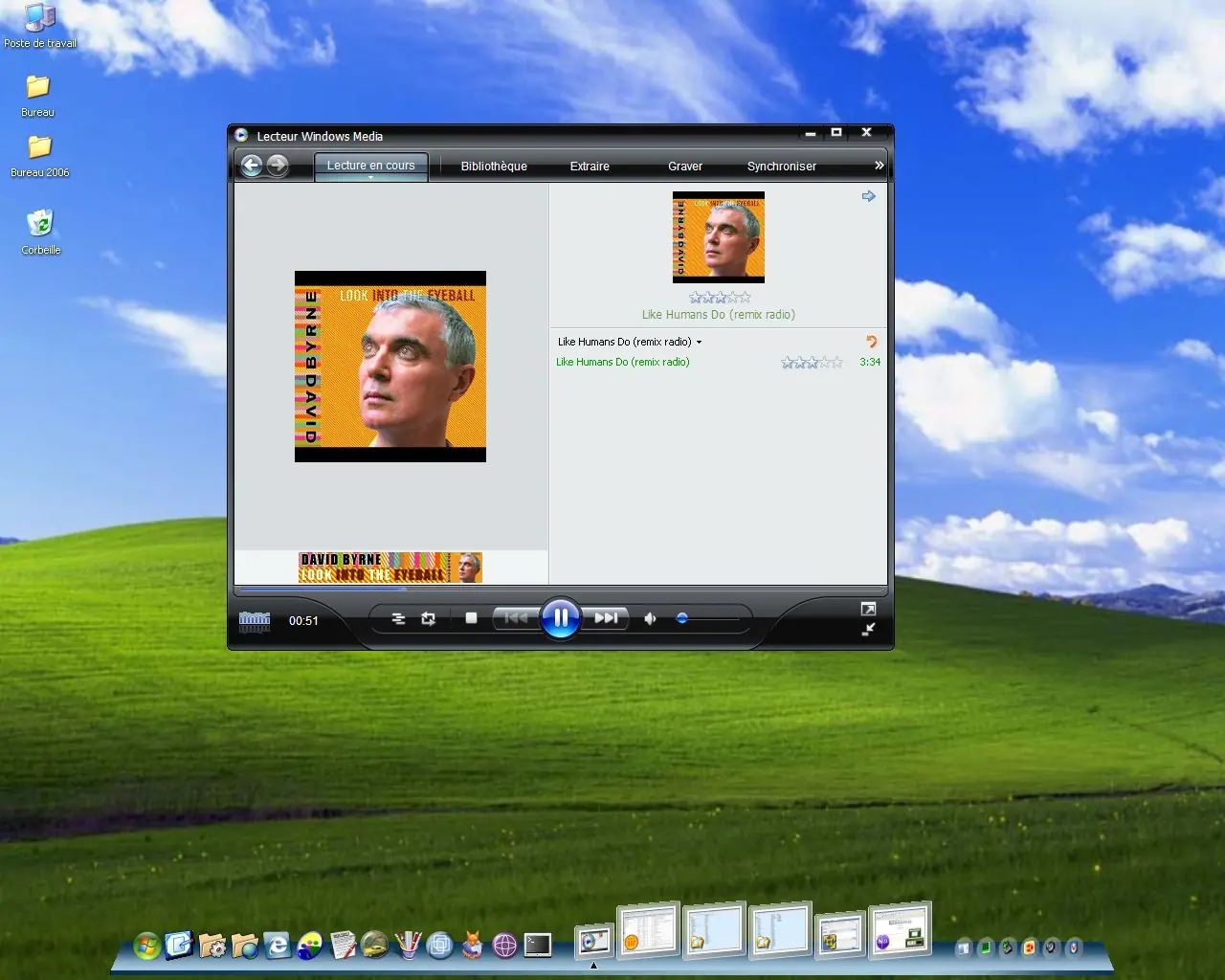Mute the speaker volume
Screen dimensions: 1225x980
651,619
